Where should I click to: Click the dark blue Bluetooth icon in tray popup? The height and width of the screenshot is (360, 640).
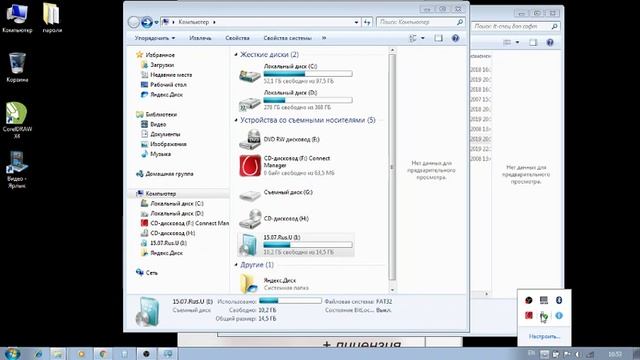pos(559,300)
